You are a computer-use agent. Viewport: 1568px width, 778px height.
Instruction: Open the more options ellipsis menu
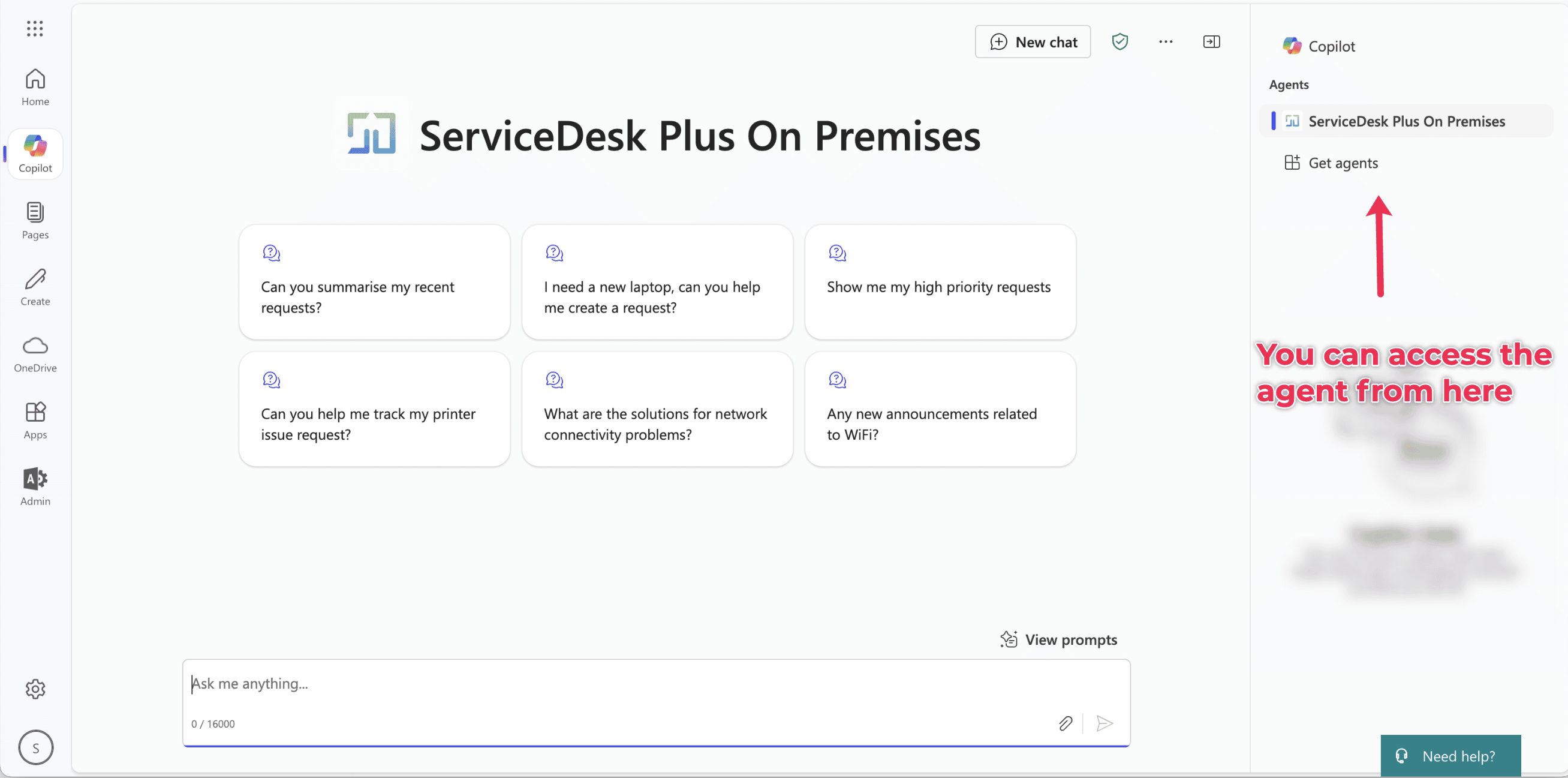tap(1166, 41)
